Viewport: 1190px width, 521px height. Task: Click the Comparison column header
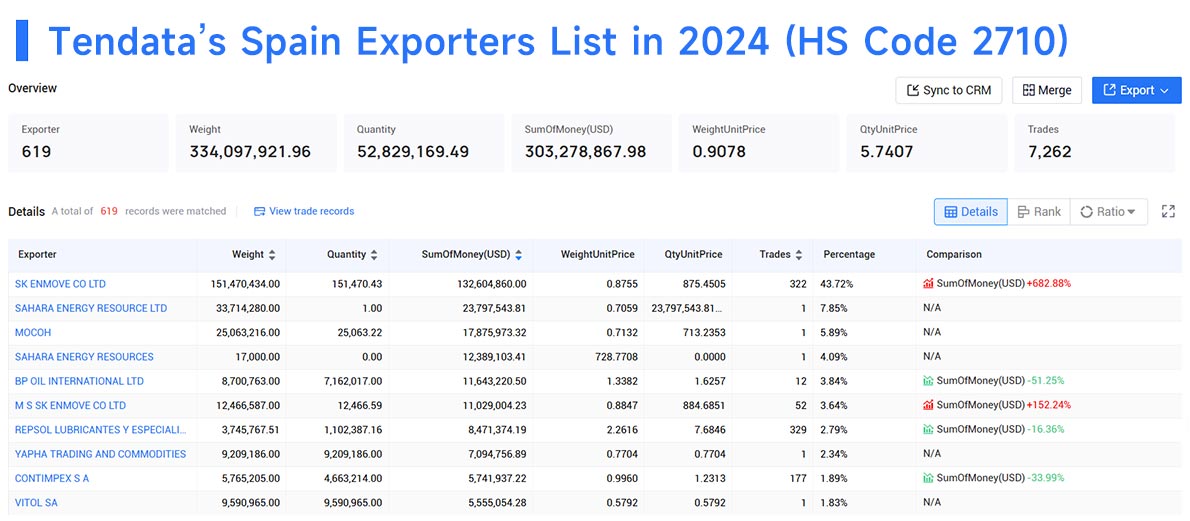pyautogui.click(x=1049, y=255)
